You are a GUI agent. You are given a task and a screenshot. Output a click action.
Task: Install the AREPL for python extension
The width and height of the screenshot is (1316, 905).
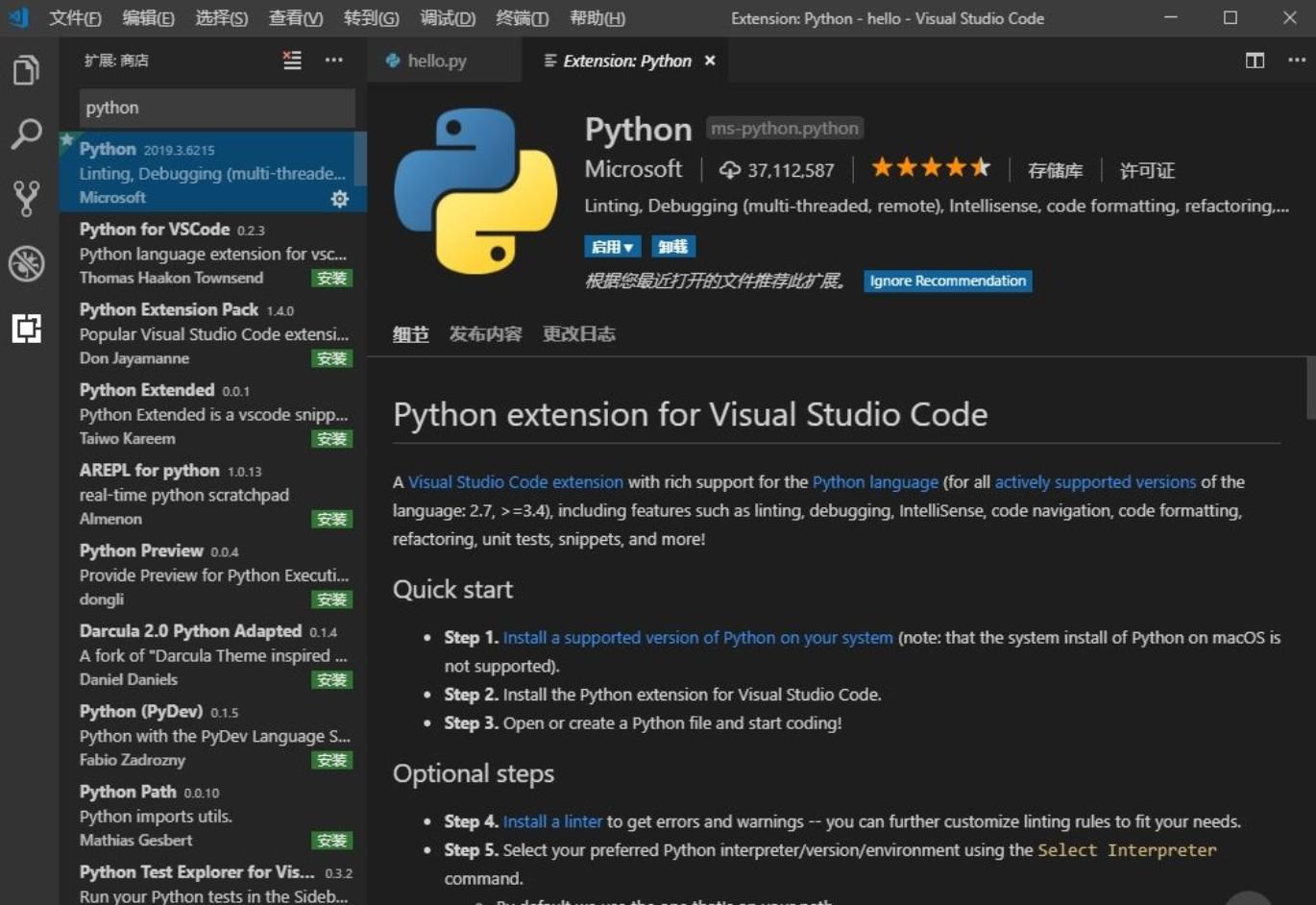[x=332, y=519]
